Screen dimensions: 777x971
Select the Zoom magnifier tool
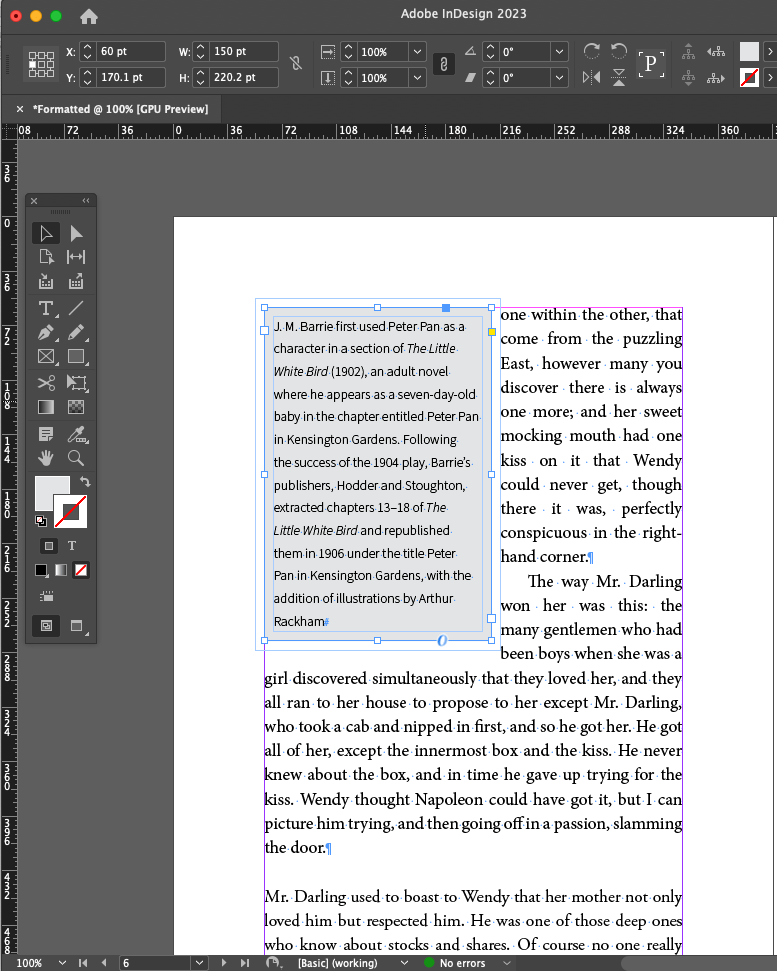click(76, 458)
